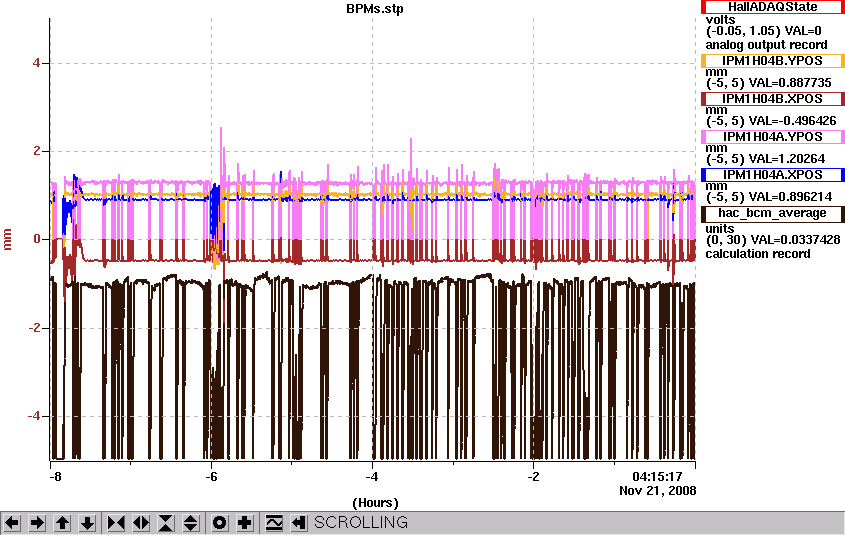The width and height of the screenshot is (845, 535).
Task: Select the hac_bcm_average curve legend
Action: [773, 213]
